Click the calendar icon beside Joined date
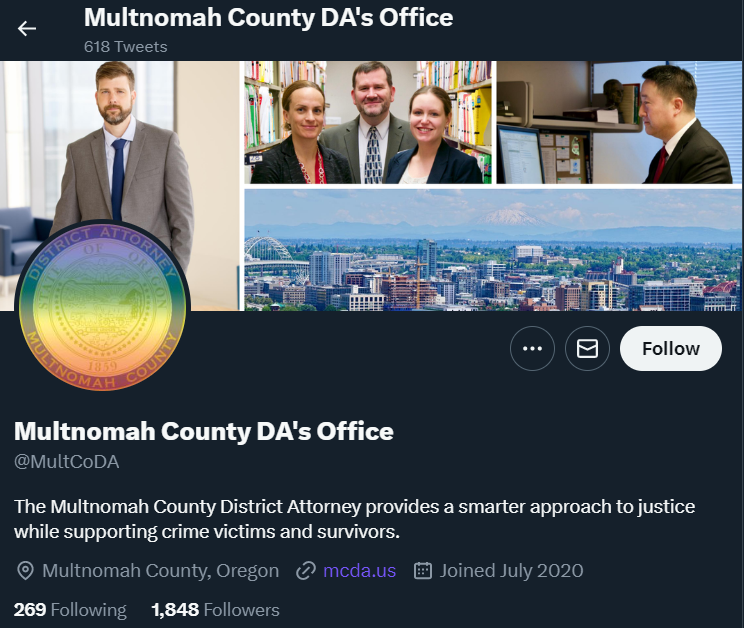This screenshot has width=744, height=628. (x=423, y=571)
